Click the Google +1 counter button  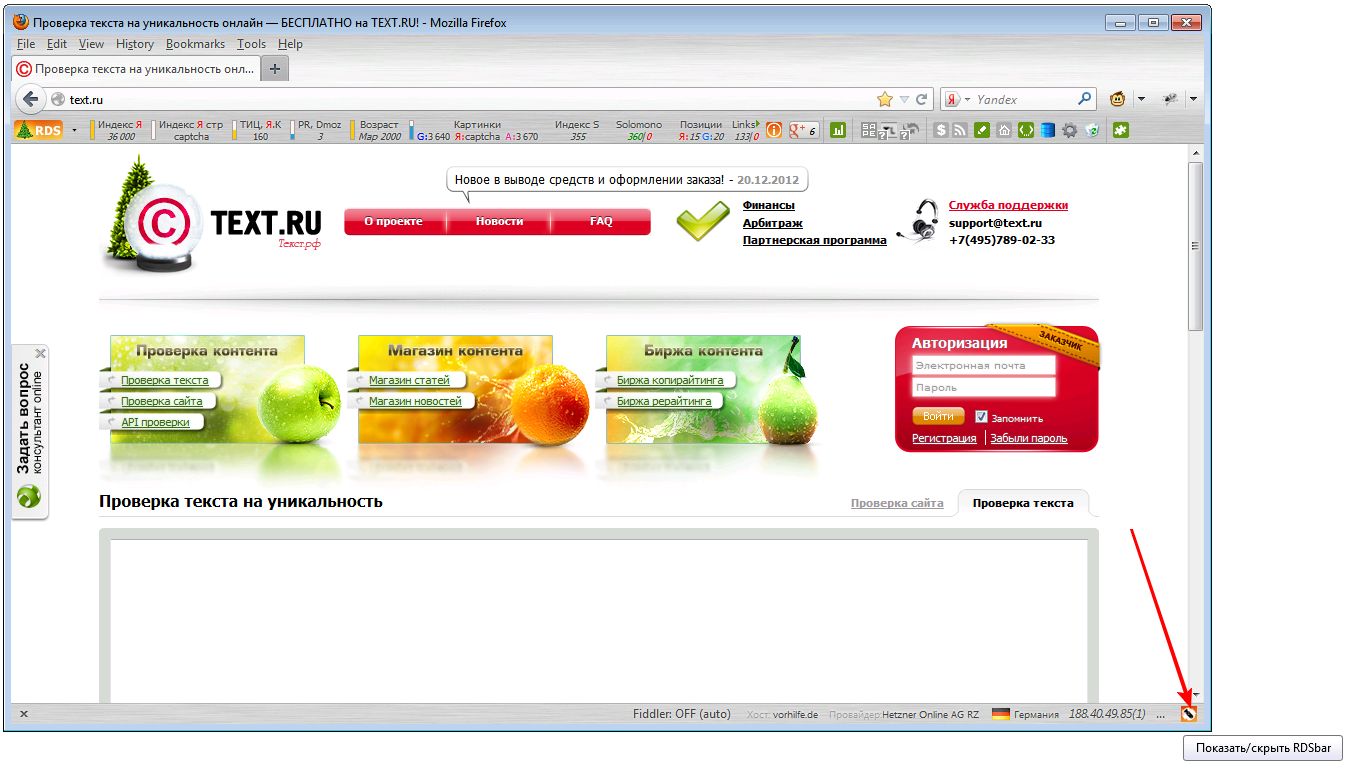(804, 130)
